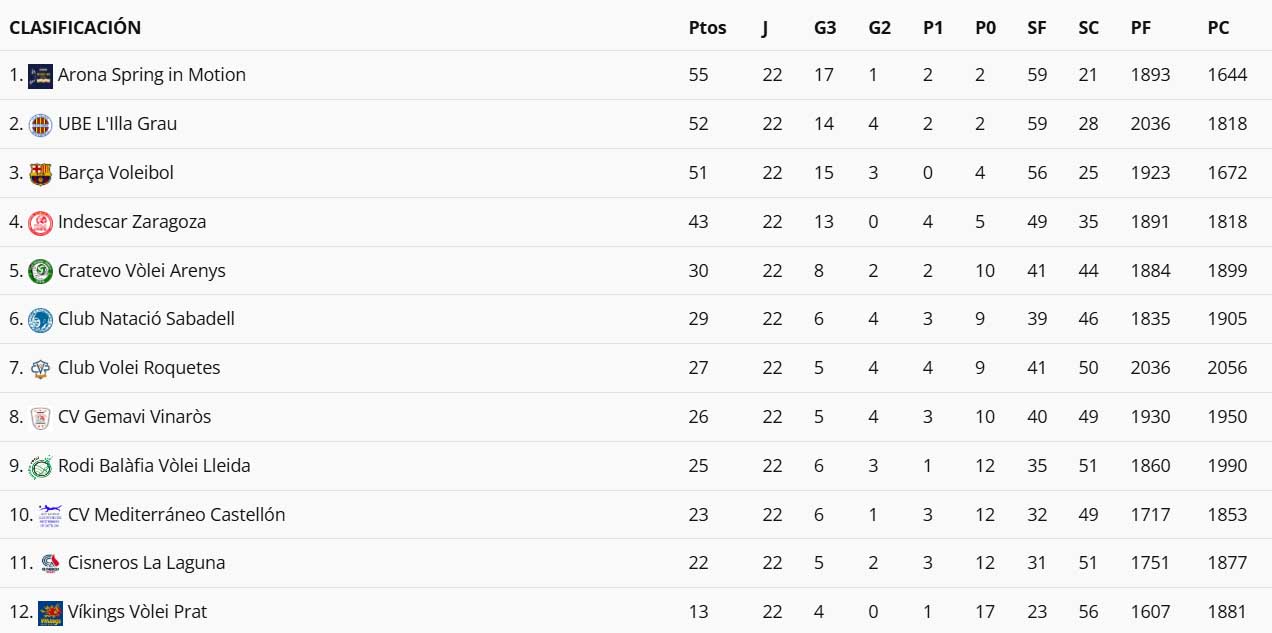Viewport: 1272px width, 633px height.
Task: Click the CLASIFICACIÓN table heading
Action: point(75,28)
